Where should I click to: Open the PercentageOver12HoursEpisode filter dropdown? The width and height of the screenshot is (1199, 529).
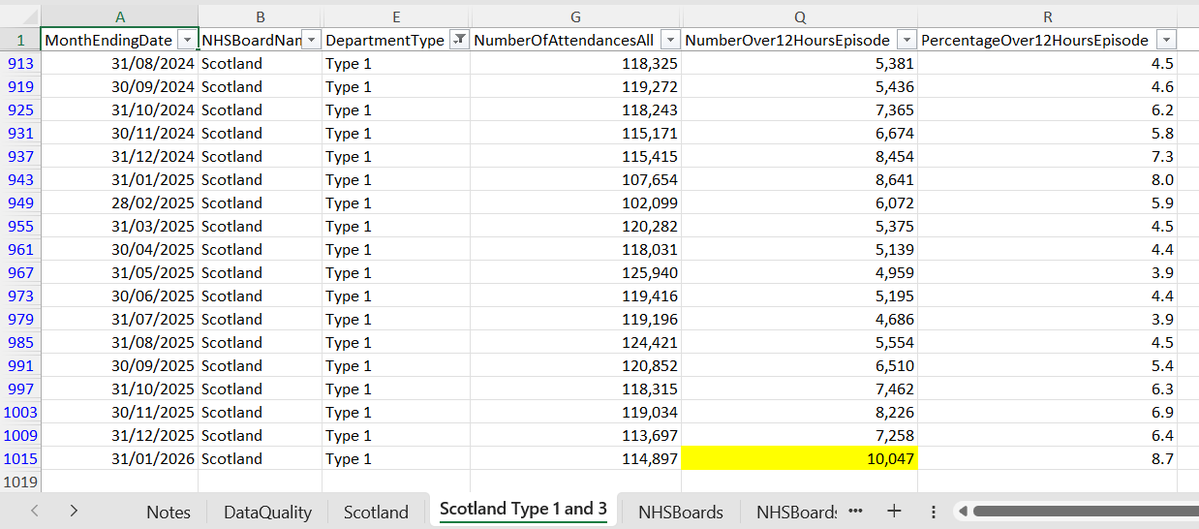pyautogui.click(x=1166, y=41)
